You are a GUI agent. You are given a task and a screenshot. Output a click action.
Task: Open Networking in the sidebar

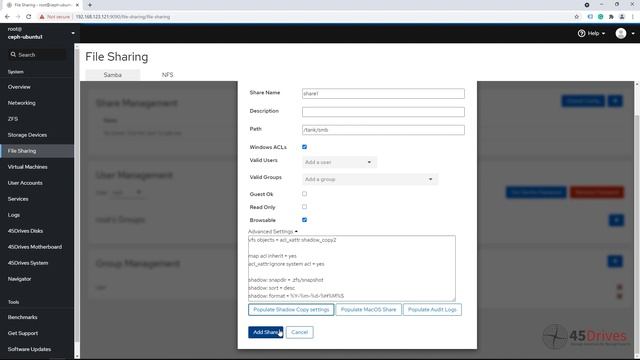tap(22, 103)
